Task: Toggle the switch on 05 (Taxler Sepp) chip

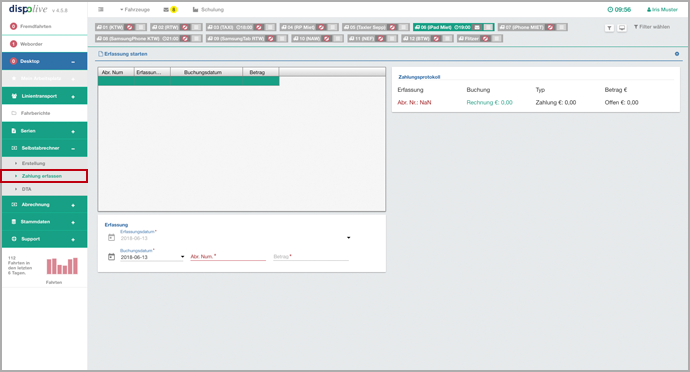Action: pos(403,27)
